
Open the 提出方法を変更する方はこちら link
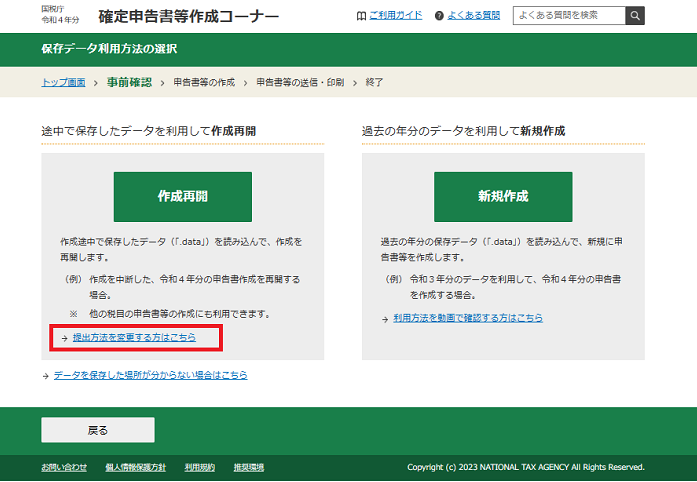point(134,338)
